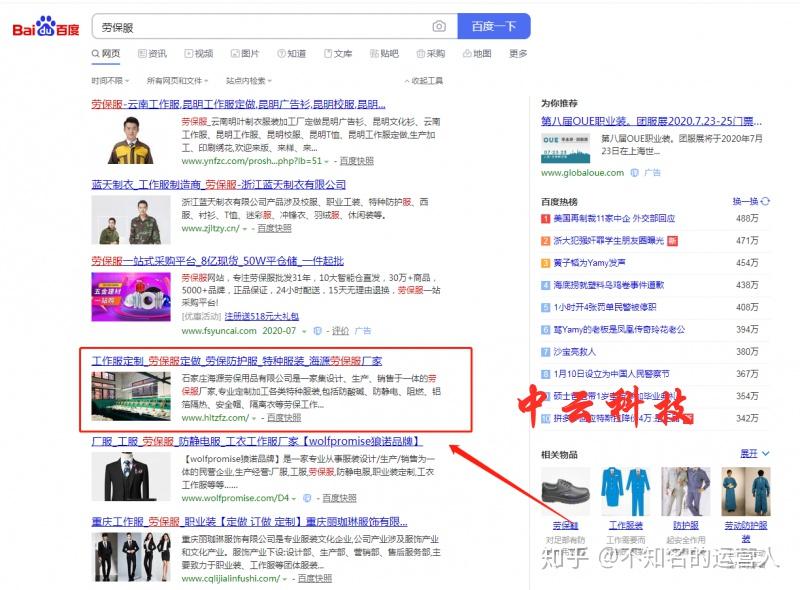This screenshot has height=590, width=800.
Task: Click the 文库 document library icon
Action: [x=328, y=55]
